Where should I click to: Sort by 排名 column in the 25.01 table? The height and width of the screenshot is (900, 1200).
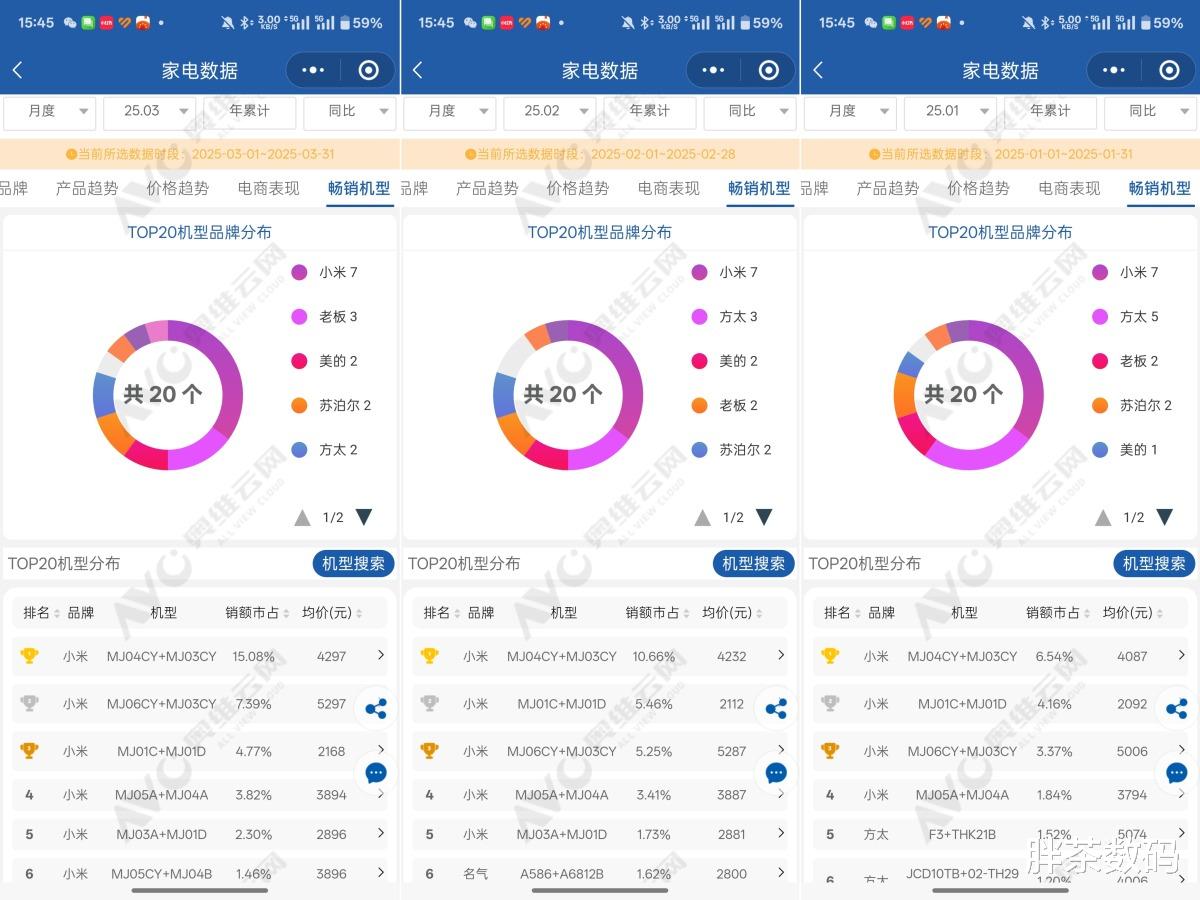[x=842, y=612]
